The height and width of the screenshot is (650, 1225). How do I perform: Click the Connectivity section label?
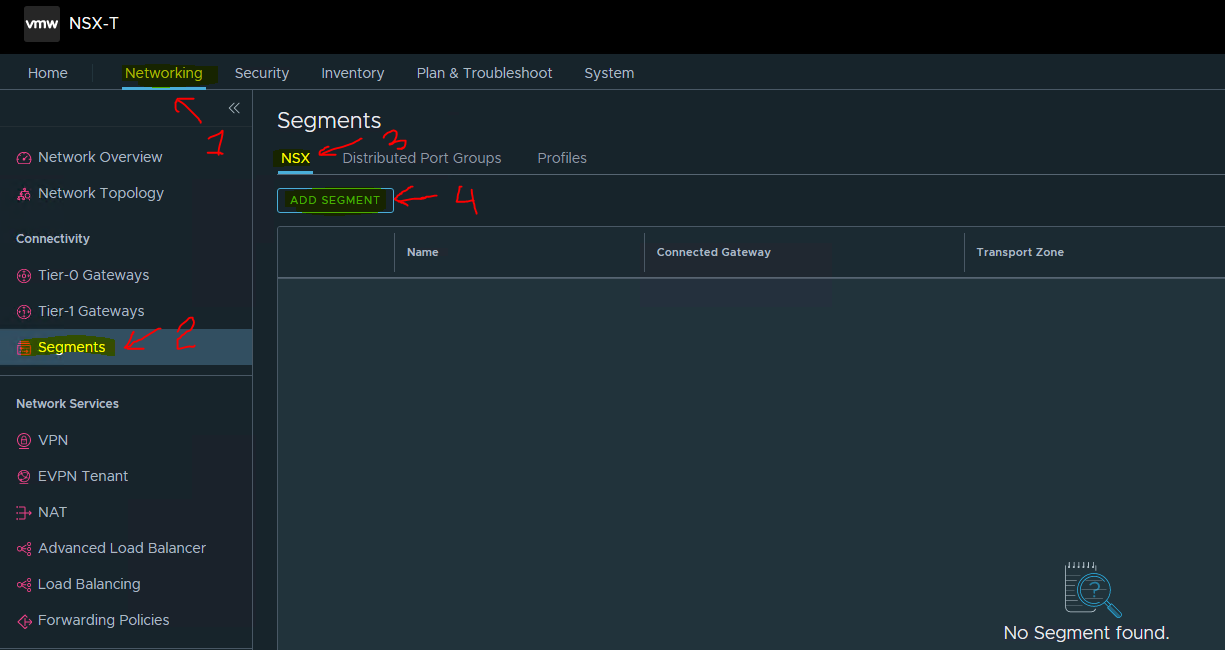point(53,239)
